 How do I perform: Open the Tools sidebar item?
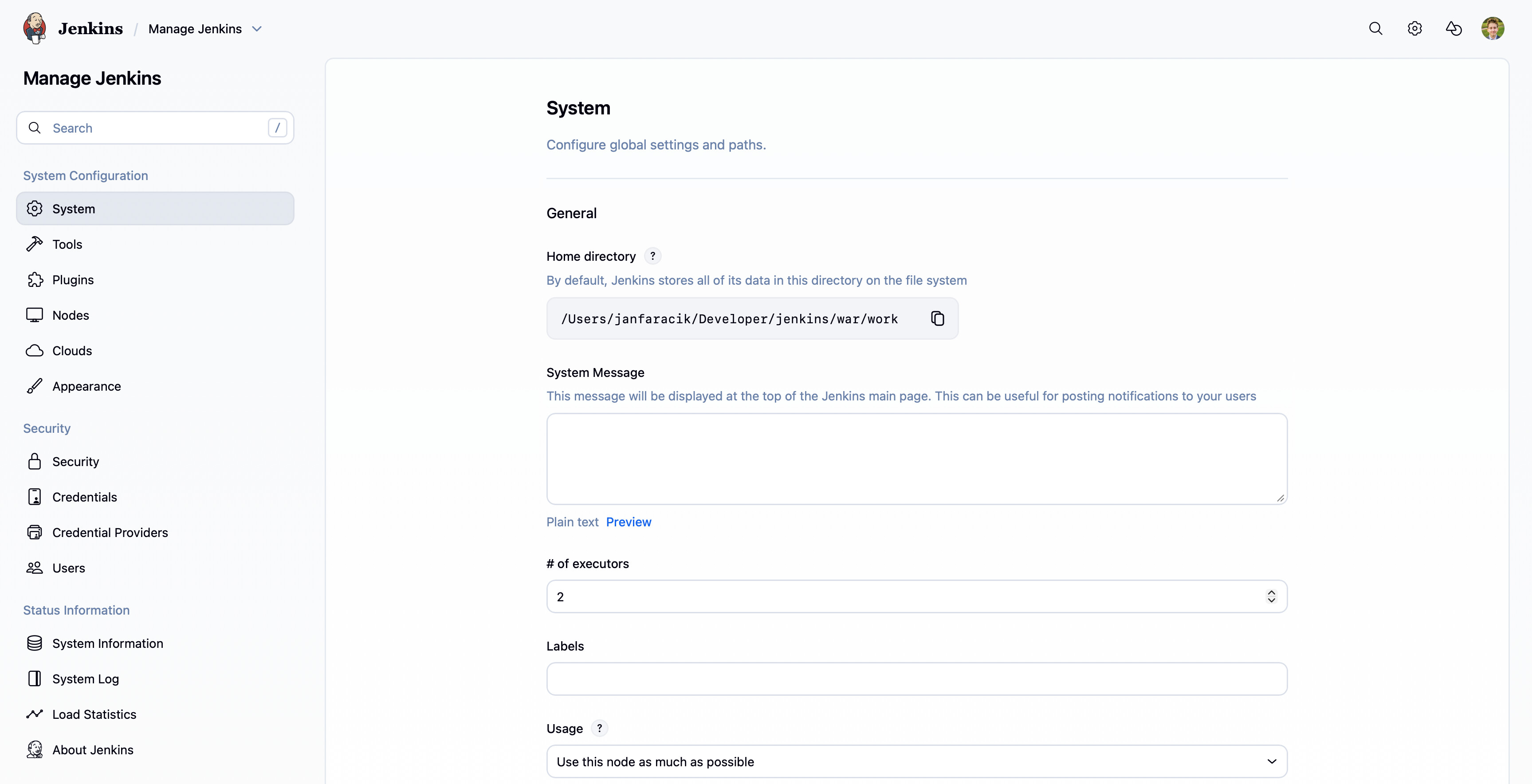click(x=67, y=244)
